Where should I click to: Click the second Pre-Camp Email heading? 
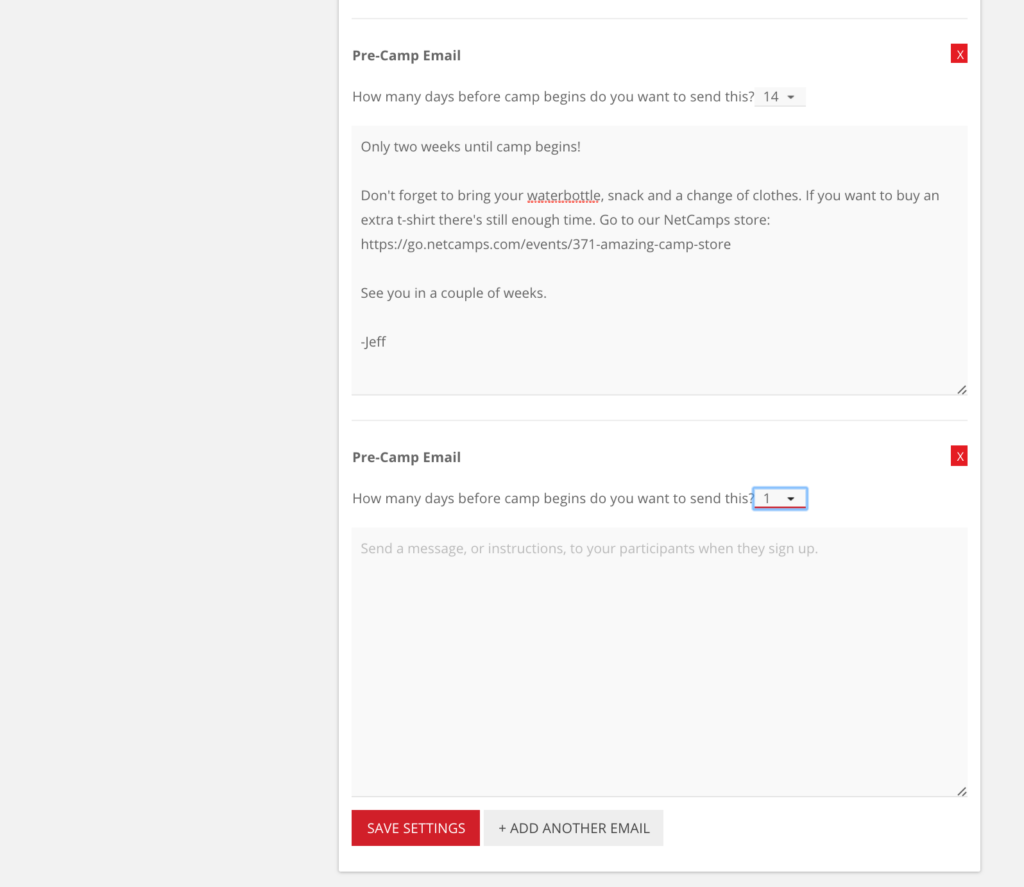tap(406, 457)
